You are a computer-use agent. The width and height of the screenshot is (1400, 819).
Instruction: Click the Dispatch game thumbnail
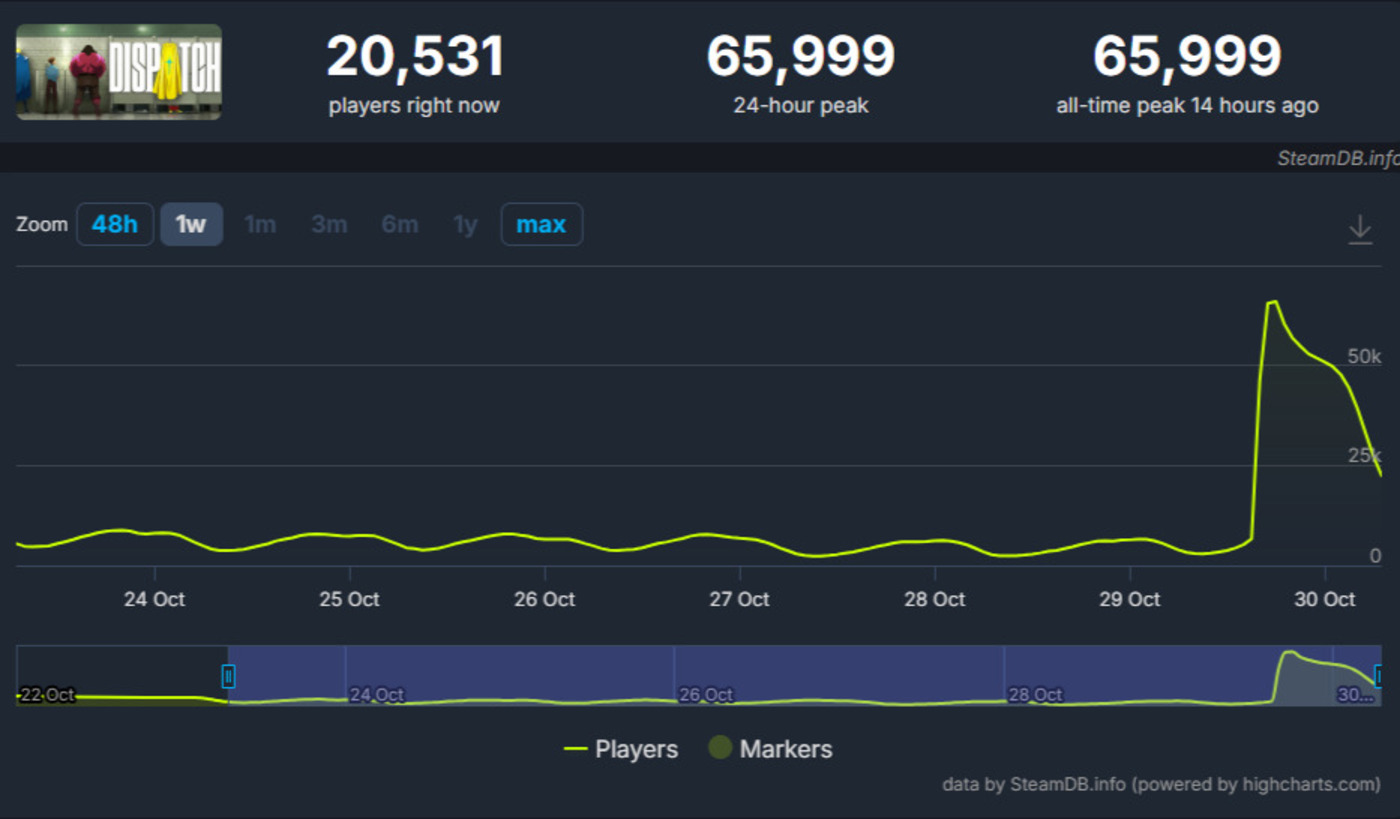[119, 71]
